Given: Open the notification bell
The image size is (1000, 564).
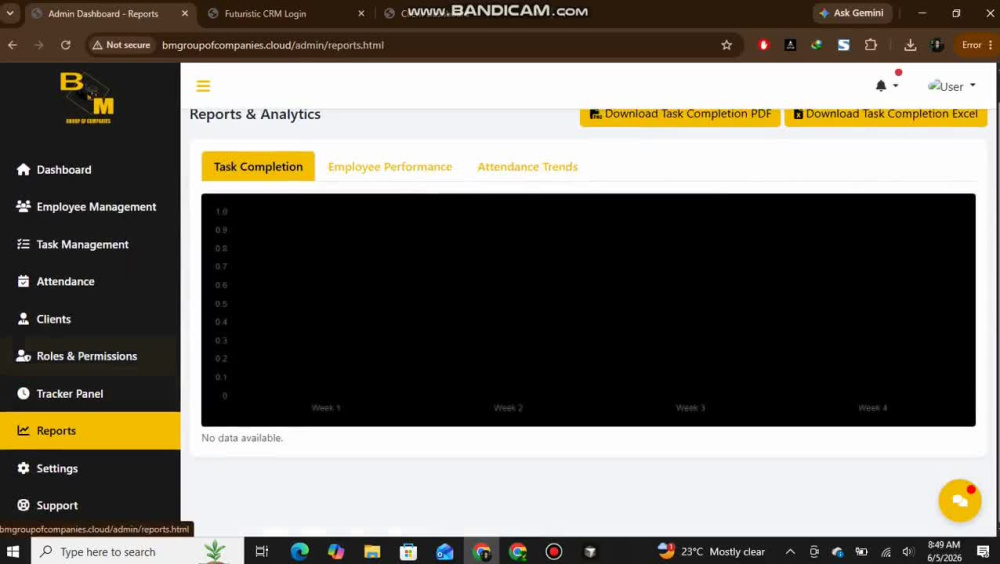Looking at the screenshot, I should pos(881,85).
